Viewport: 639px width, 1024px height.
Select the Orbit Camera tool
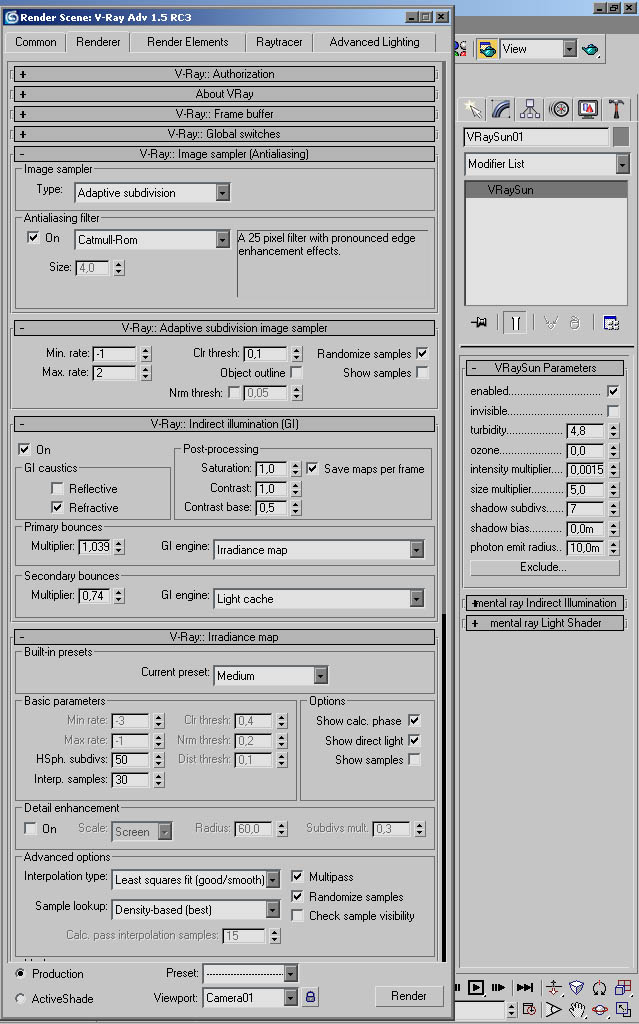(599, 1010)
